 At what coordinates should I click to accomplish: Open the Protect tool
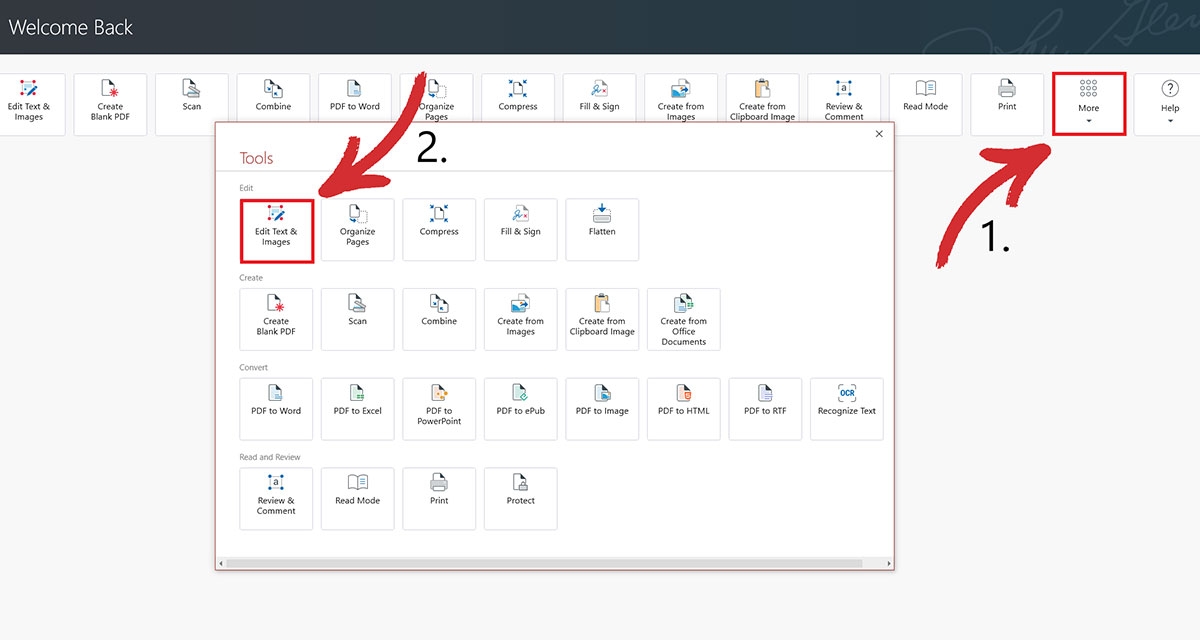521,498
